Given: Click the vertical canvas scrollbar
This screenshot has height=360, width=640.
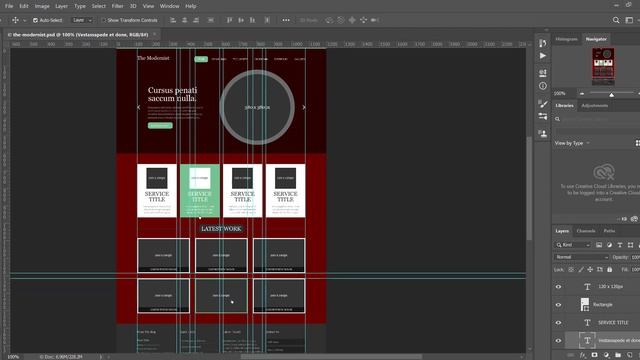Looking at the screenshot, I should click(x=529, y=189).
